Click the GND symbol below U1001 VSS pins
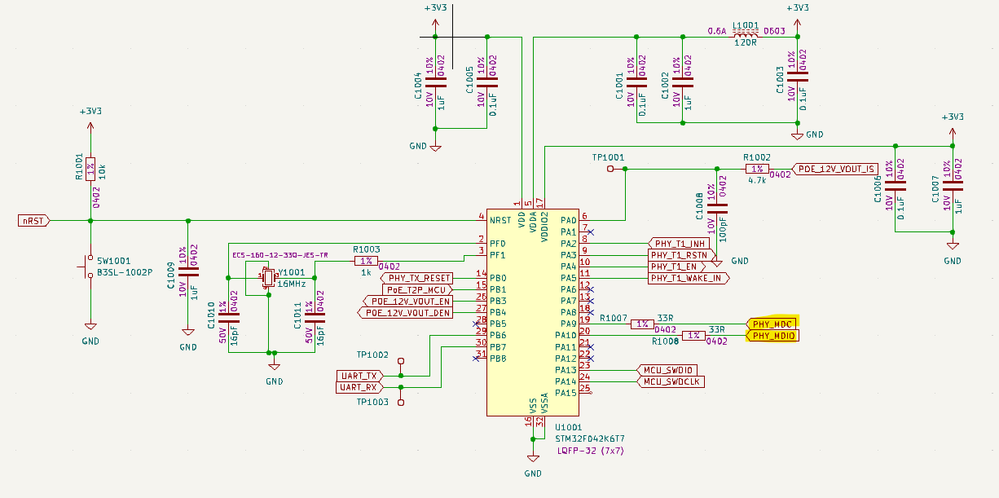Screen dimensions: 999x498 pyautogui.click(x=533, y=458)
